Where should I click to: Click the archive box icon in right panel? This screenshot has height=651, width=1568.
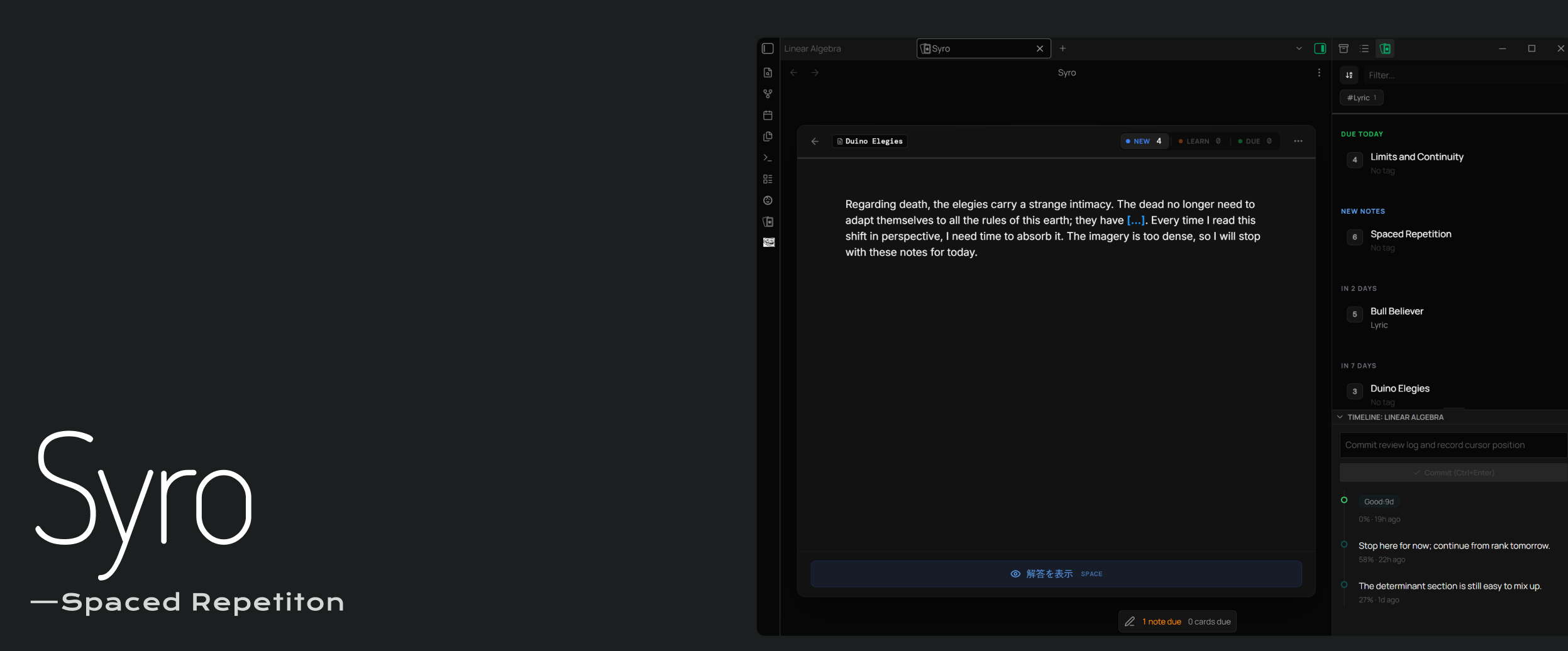[1344, 49]
